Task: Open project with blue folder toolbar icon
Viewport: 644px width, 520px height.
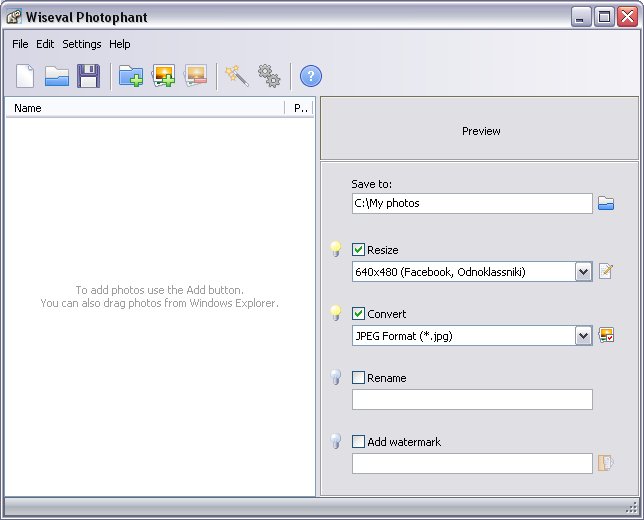Action: [x=57, y=76]
